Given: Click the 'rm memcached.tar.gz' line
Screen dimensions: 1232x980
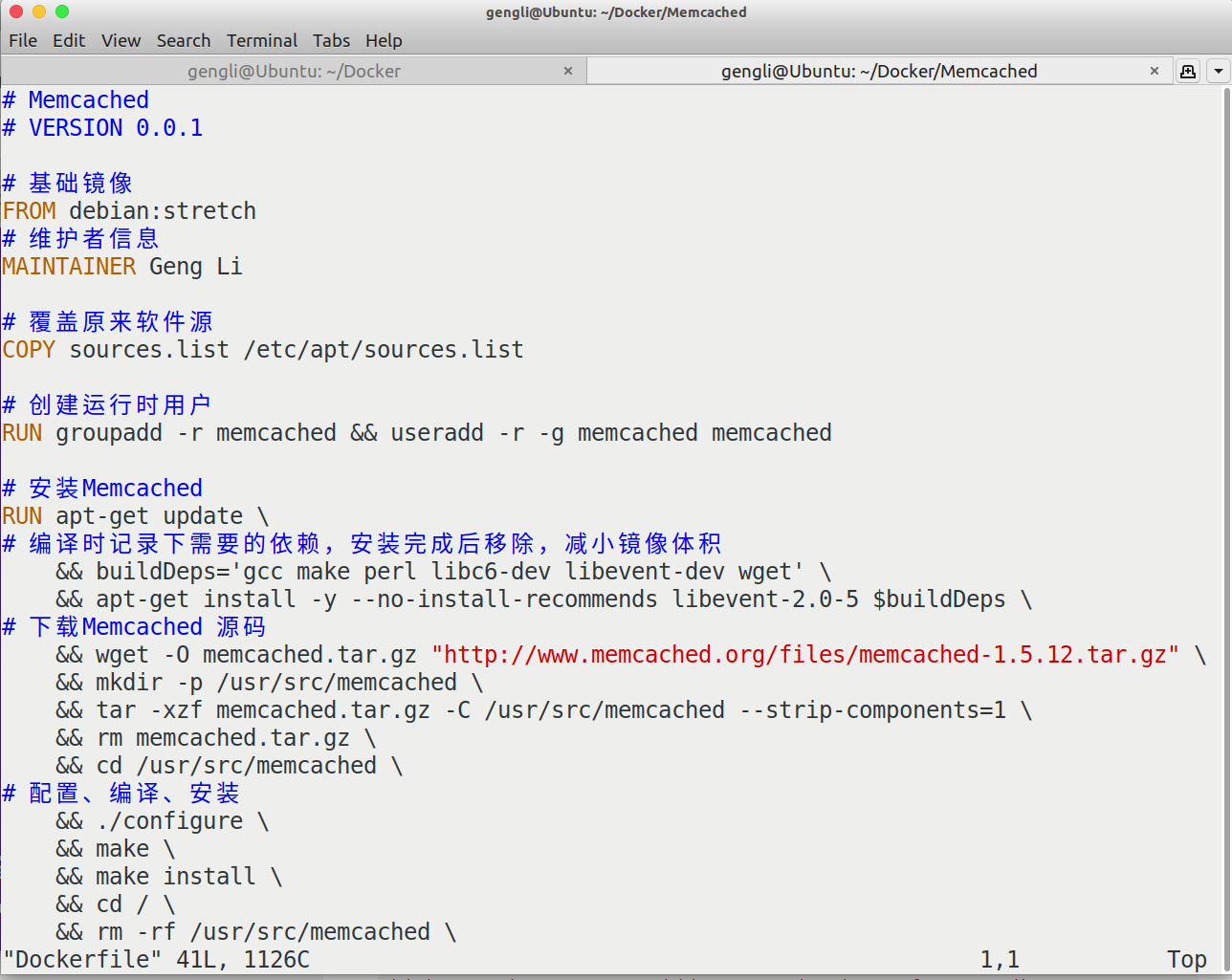Looking at the screenshot, I should pyautogui.click(x=216, y=738).
